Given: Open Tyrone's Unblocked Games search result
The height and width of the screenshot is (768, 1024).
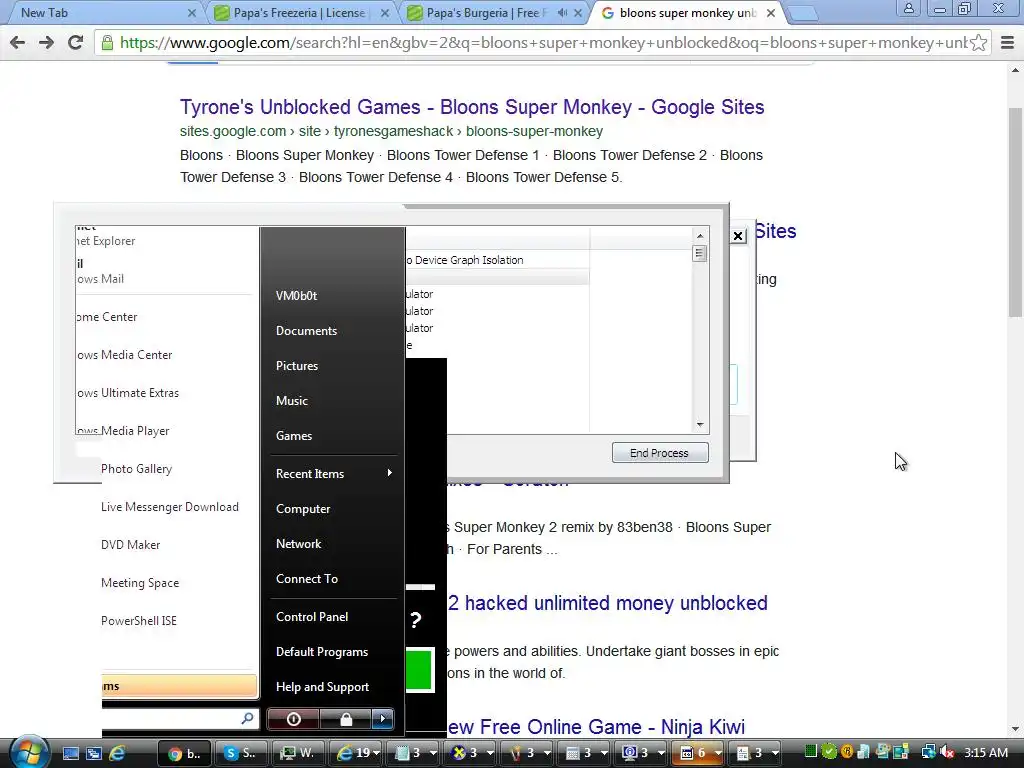Looking at the screenshot, I should 472,107.
